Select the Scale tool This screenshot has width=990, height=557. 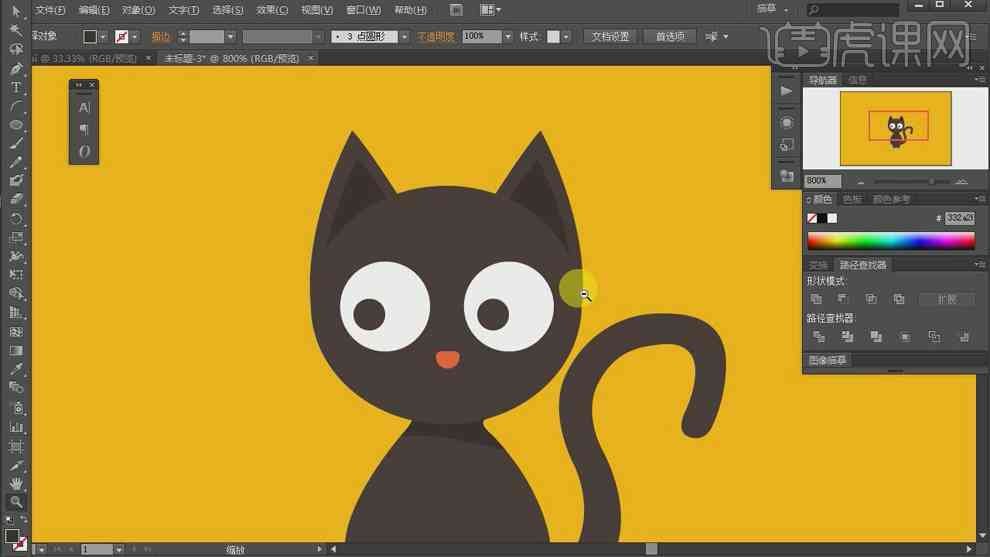pos(16,237)
